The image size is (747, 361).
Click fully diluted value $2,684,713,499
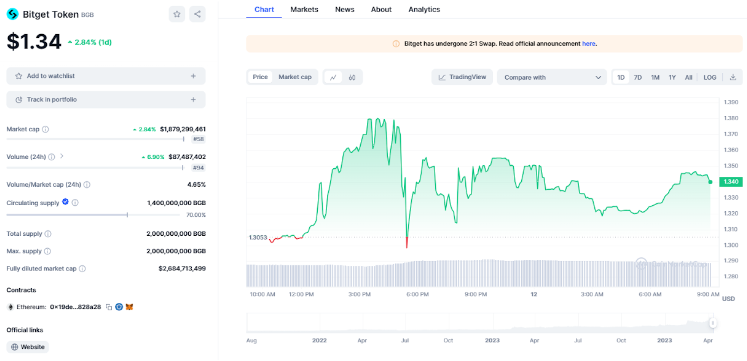(182, 269)
